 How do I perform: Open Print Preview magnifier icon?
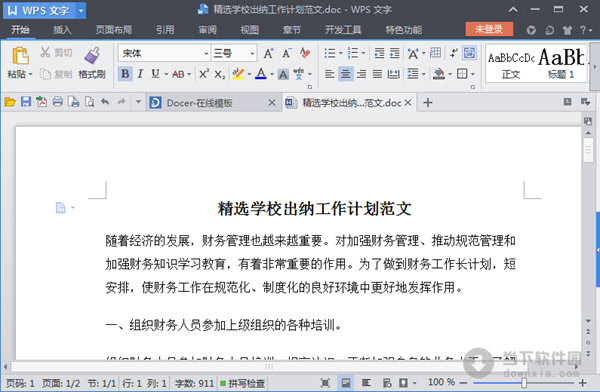90,102
